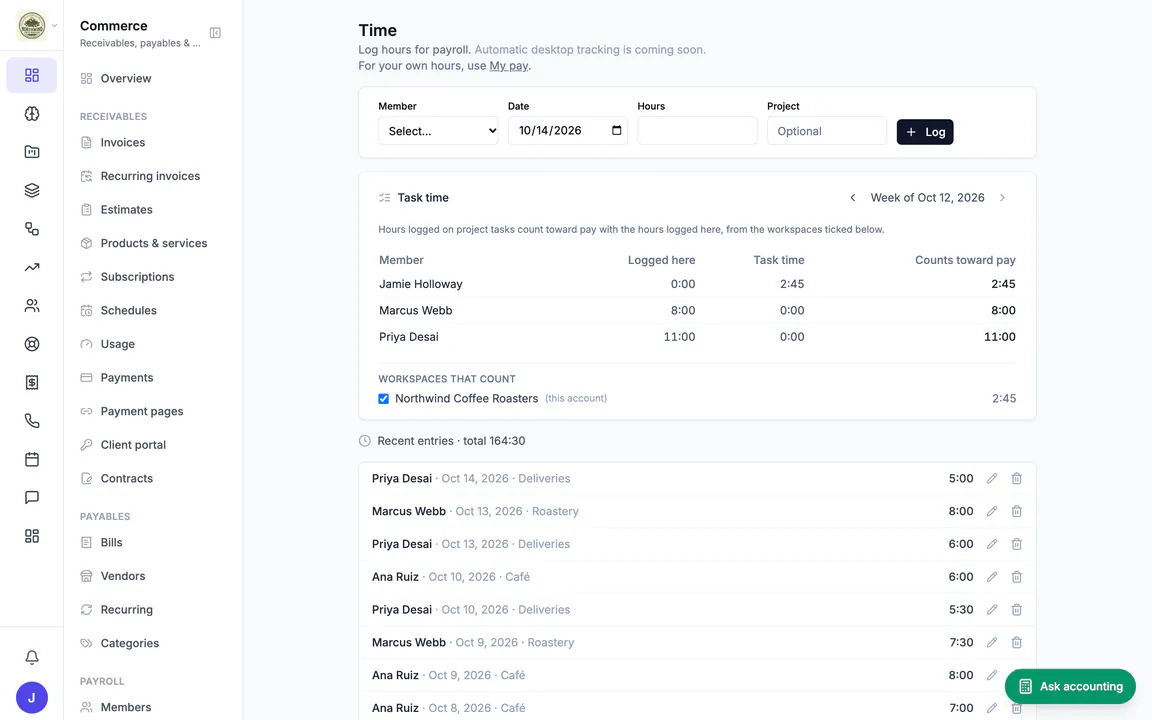Viewport: 1152px width, 720px height.
Task: Open Members under Payroll
Action: pos(126,707)
